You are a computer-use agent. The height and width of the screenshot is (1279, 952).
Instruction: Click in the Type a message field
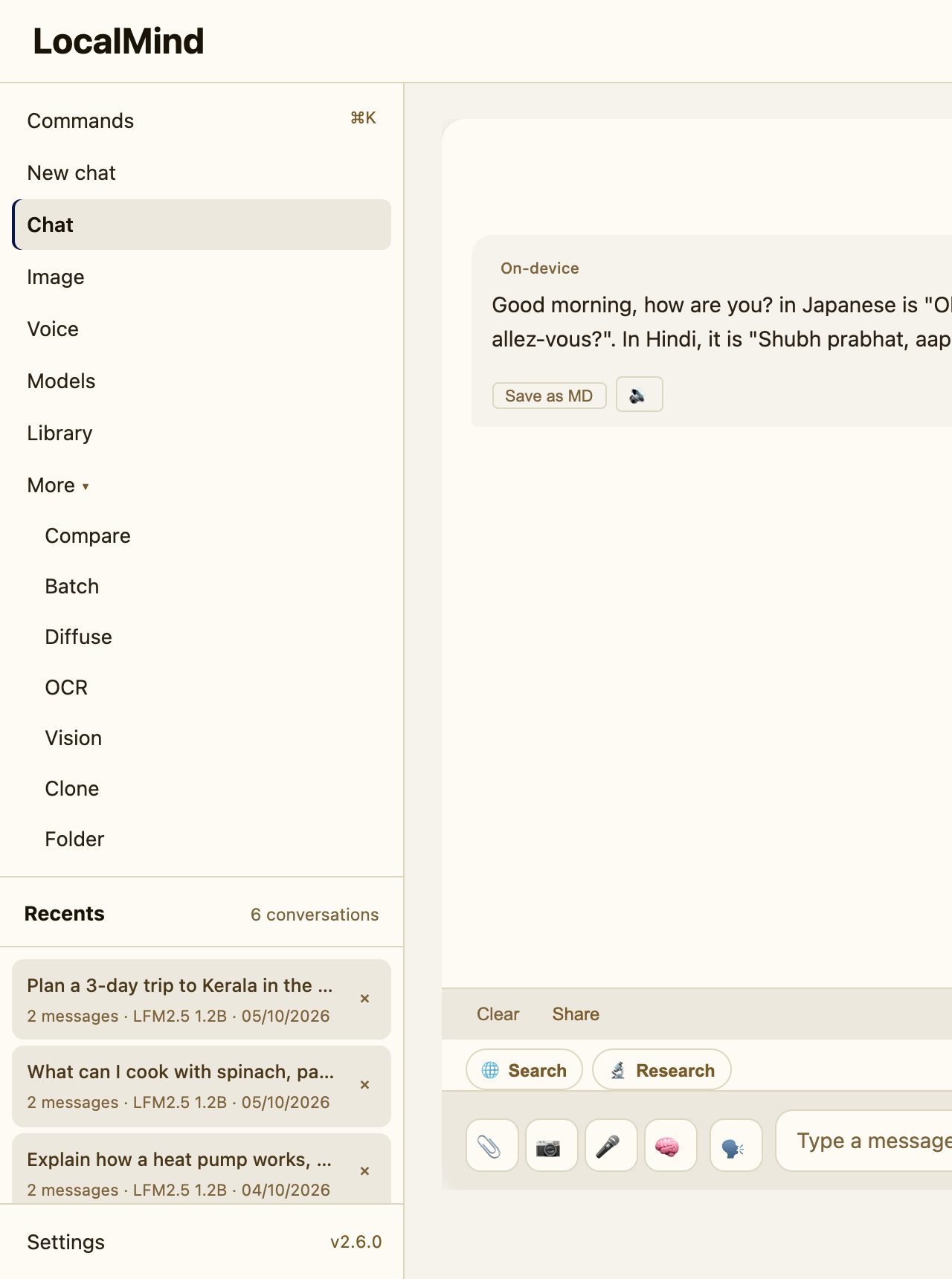pyautogui.click(x=863, y=1141)
